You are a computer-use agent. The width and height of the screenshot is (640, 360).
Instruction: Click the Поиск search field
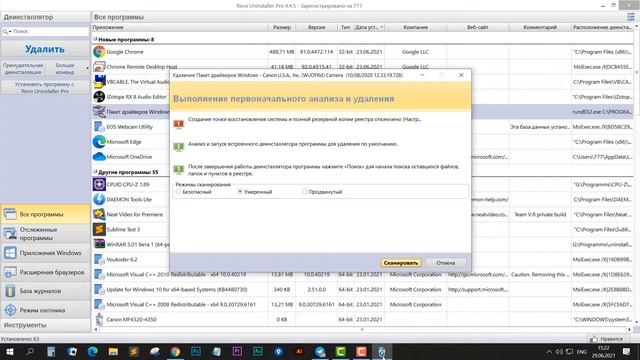click(49, 31)
